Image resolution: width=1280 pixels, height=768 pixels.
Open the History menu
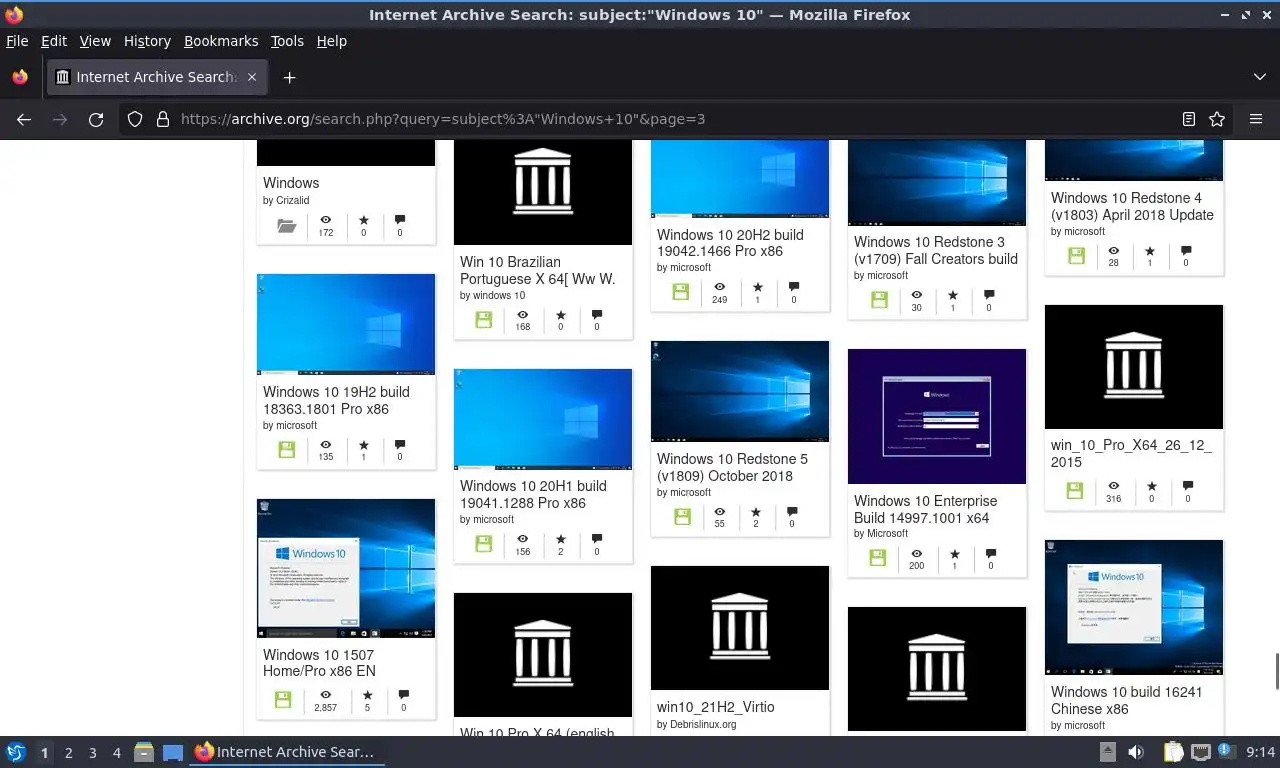point(147,41)
